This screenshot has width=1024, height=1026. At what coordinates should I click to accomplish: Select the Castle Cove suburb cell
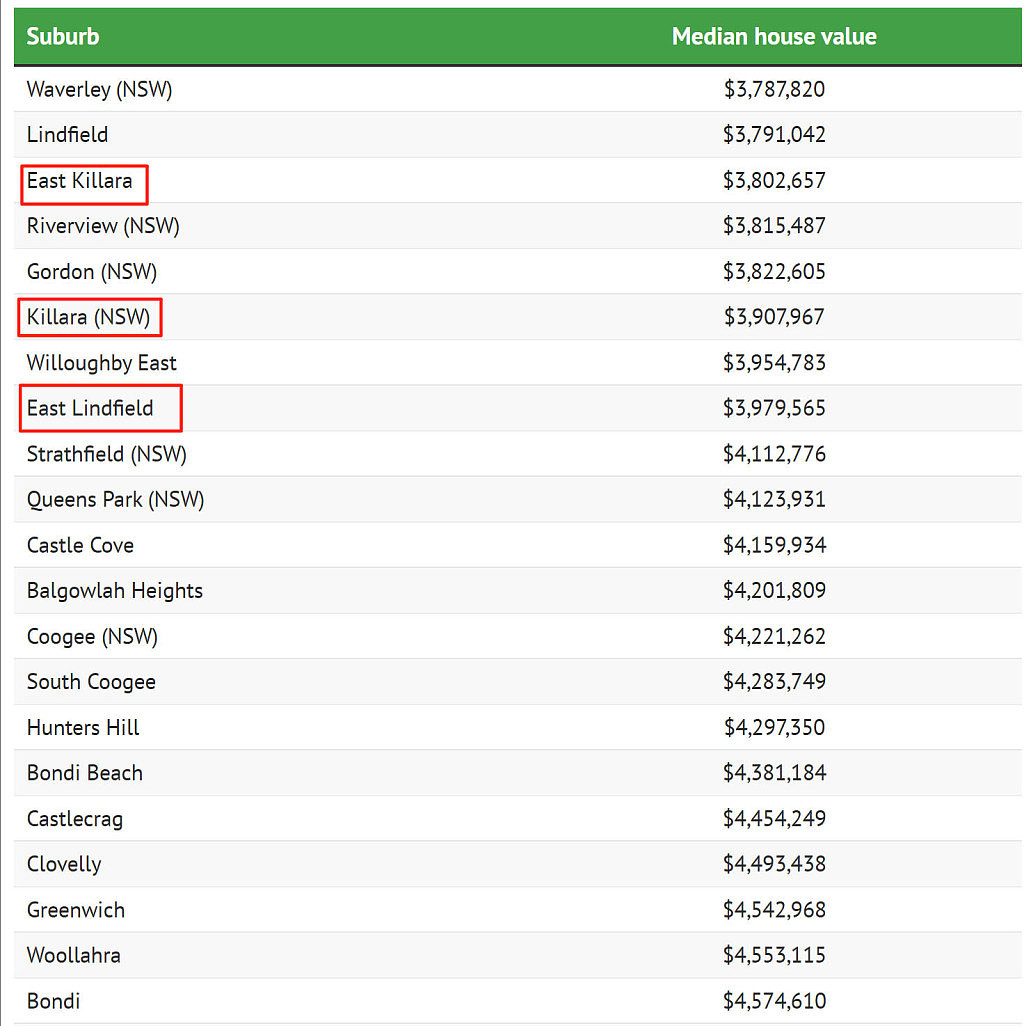80,545
